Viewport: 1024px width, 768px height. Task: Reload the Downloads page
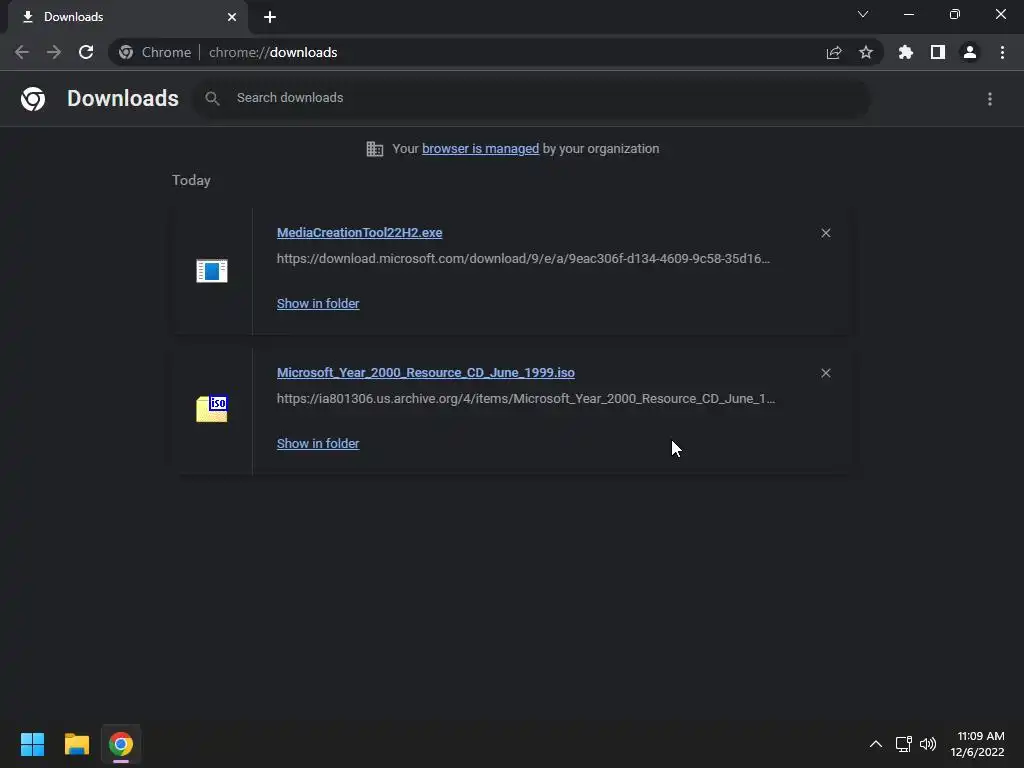click(x=86, y=52)
